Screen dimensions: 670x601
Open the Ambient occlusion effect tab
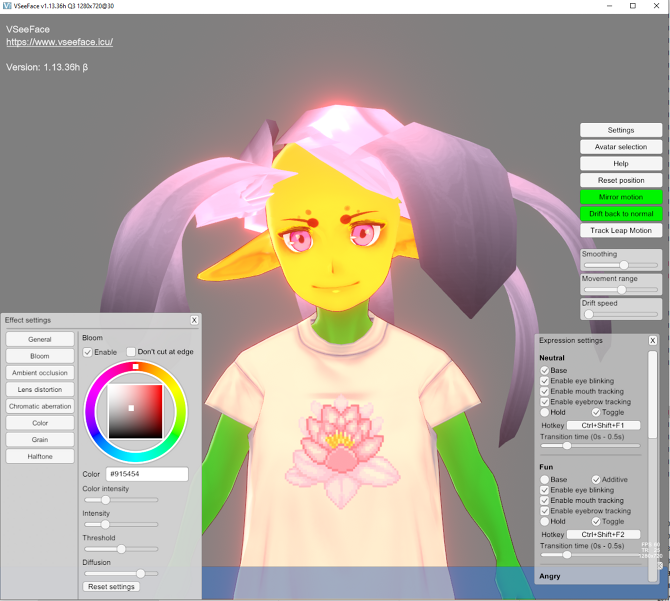(x=40, y=373)
